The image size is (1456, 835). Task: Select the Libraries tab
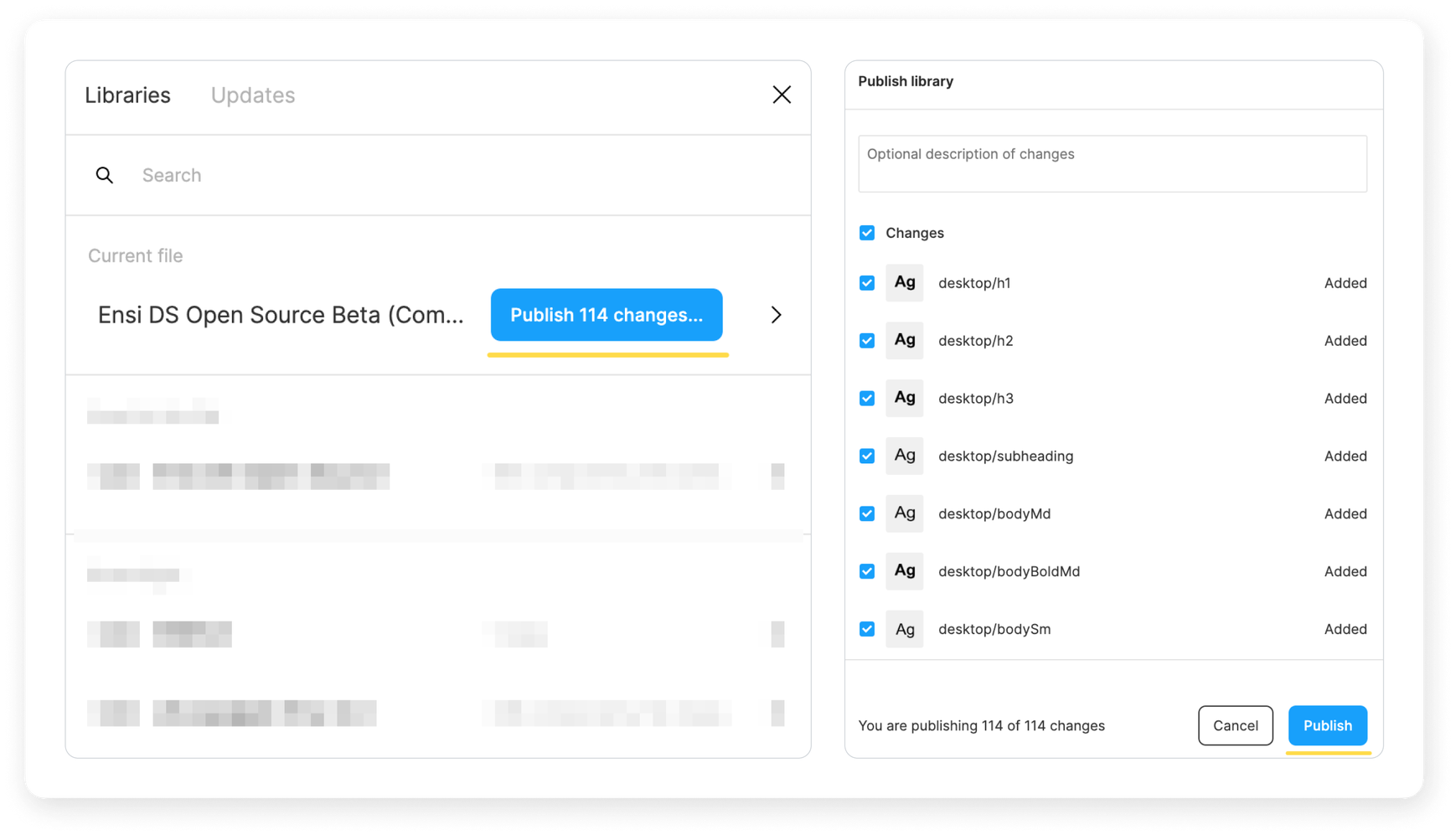(x=127, y=95)
